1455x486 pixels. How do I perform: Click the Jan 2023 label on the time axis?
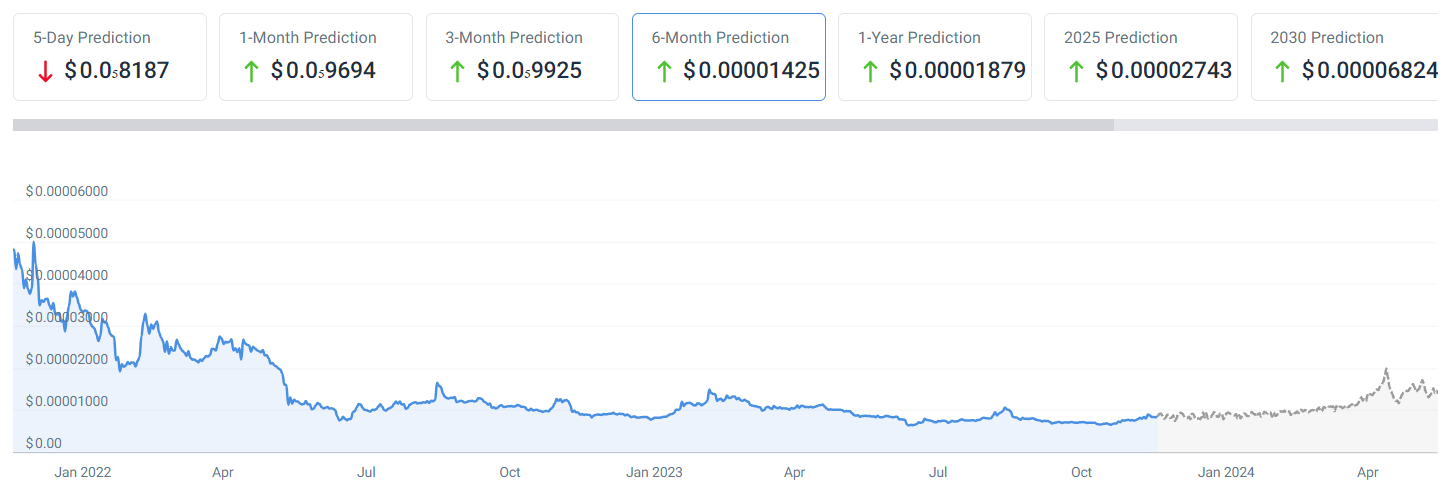654,472
